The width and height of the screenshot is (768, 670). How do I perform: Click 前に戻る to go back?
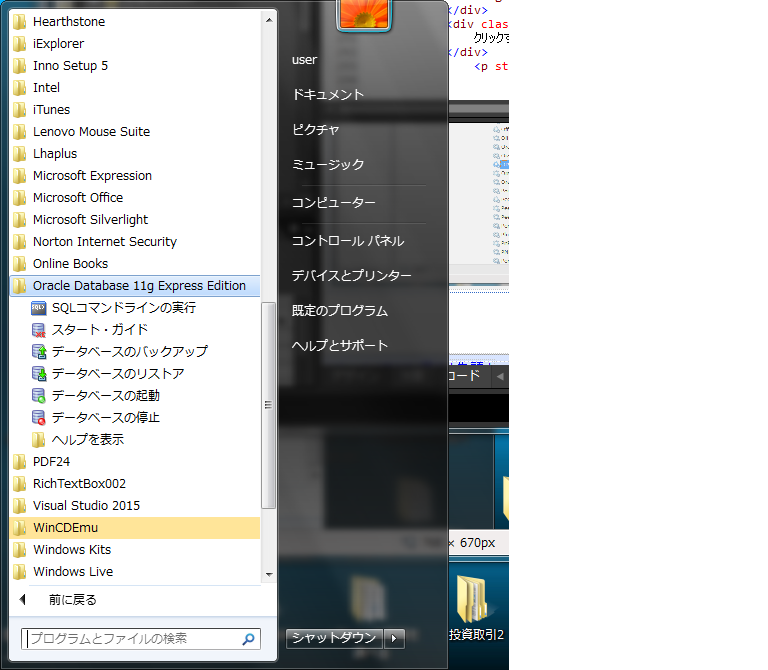coord(72,600)
